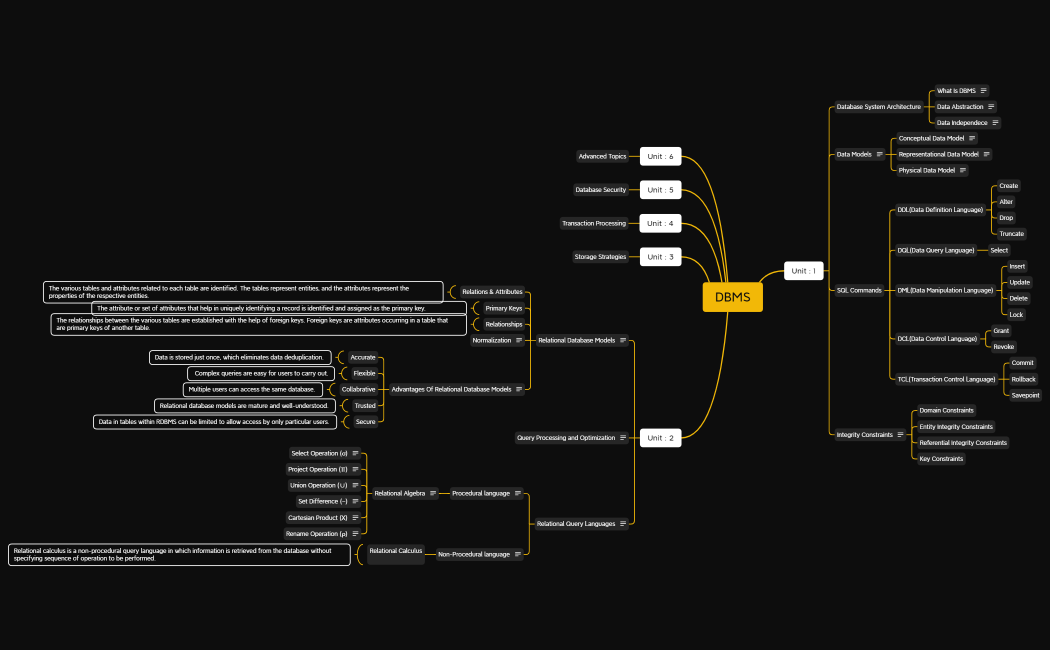Image resolution: width=1050 pixels, height=650 pixels.
Task: Open the notes icon on Data Abstraction node
Action: pyautogui.click(x=991, y=106)
